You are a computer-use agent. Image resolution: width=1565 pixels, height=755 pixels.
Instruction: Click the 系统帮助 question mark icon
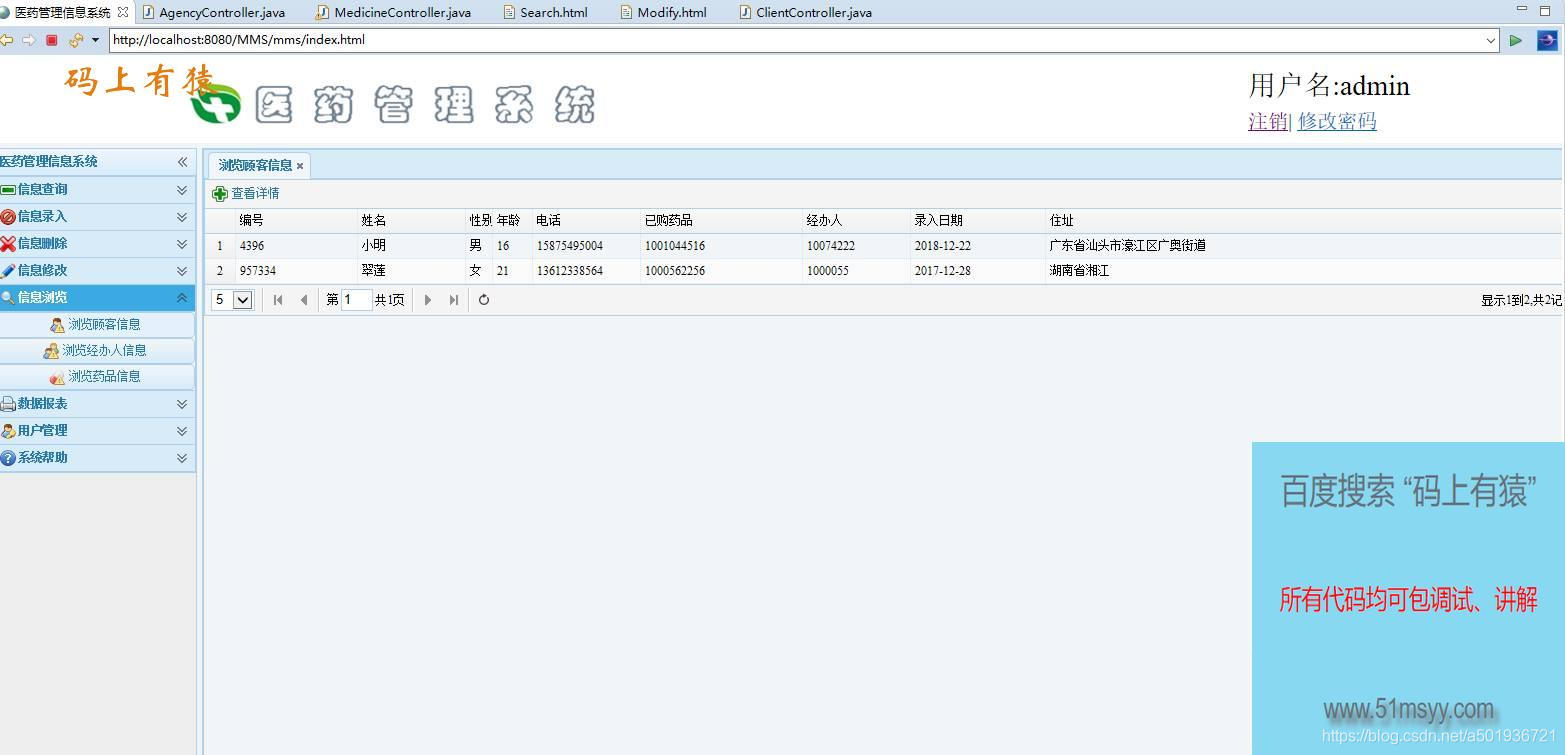click(8, 458)
